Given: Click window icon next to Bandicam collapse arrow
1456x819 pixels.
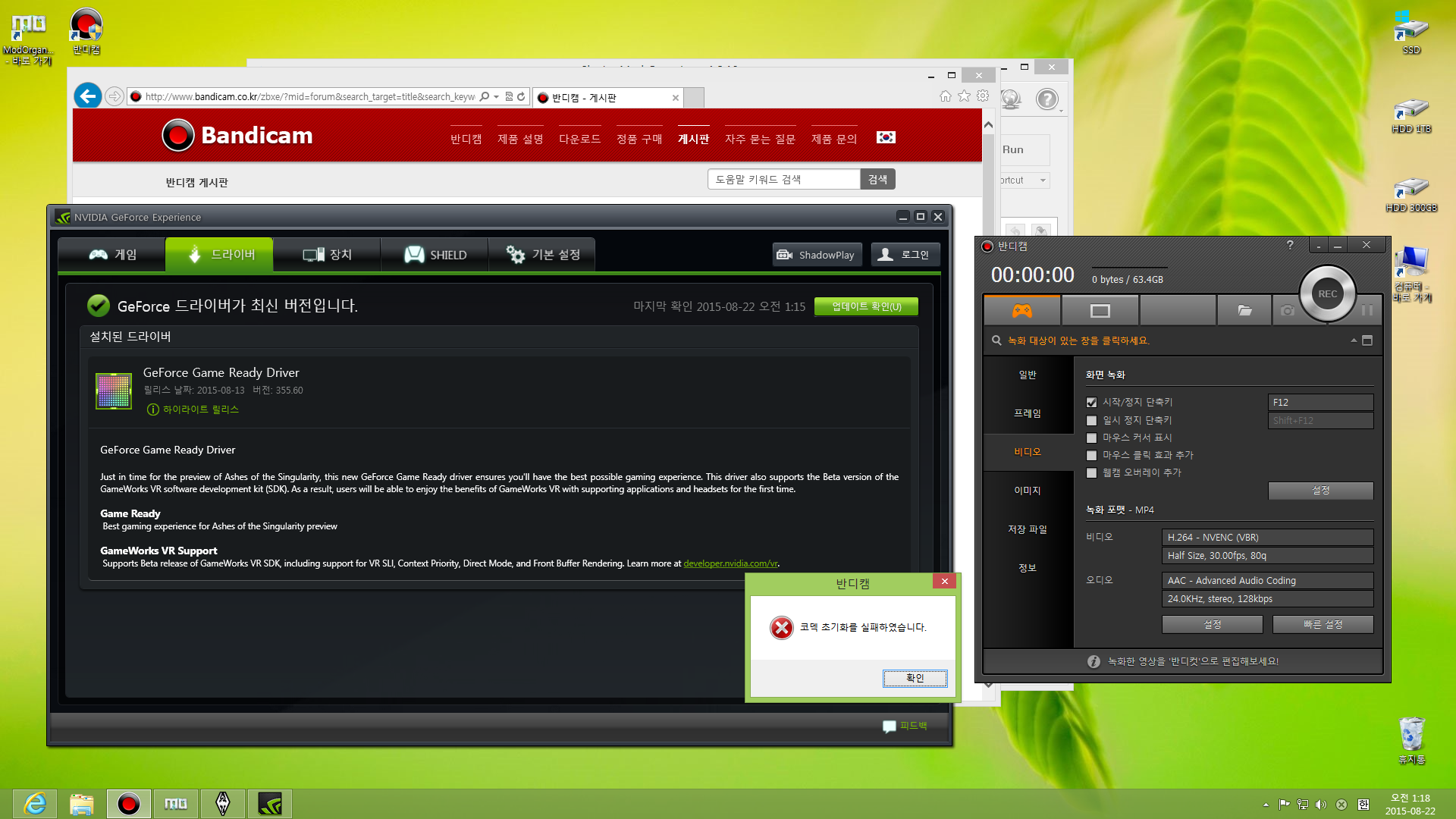Looking at the screenshot, I should coord(1367,340).
